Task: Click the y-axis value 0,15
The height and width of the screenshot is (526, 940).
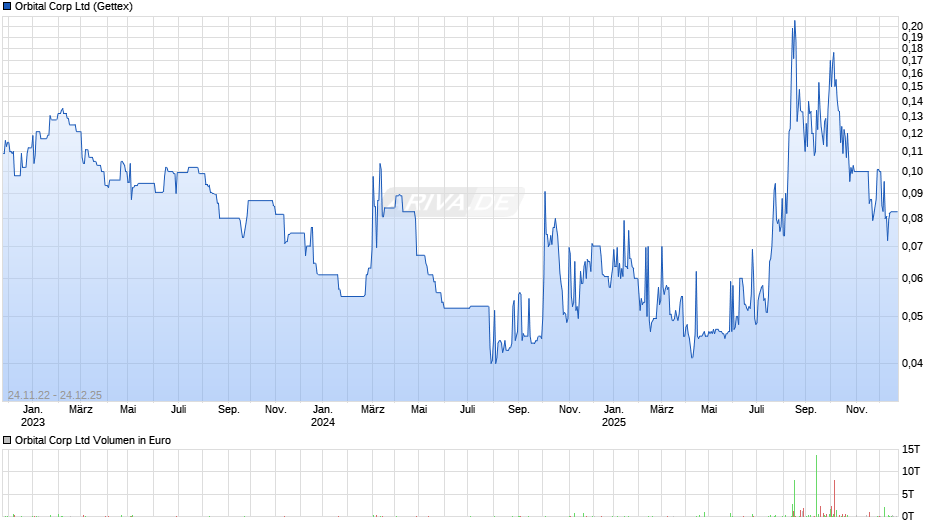Action: pyautogui.click(x=912, y=87)
